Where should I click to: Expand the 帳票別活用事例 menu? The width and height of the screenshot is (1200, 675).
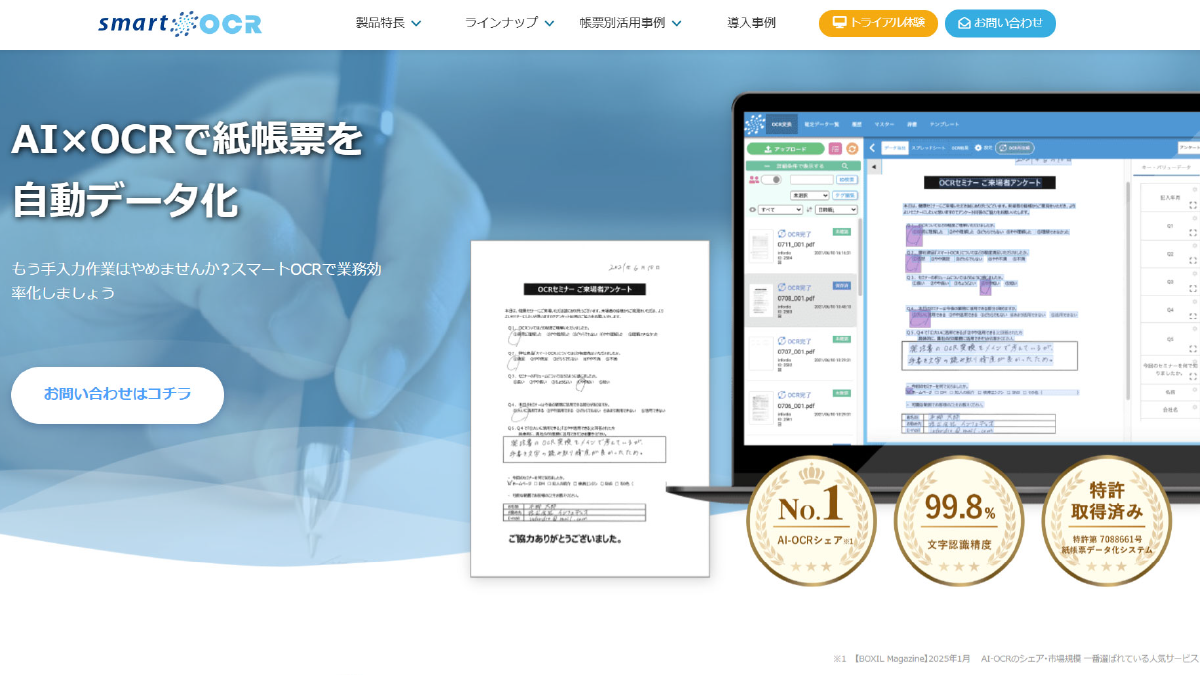(x=630, y=23)
